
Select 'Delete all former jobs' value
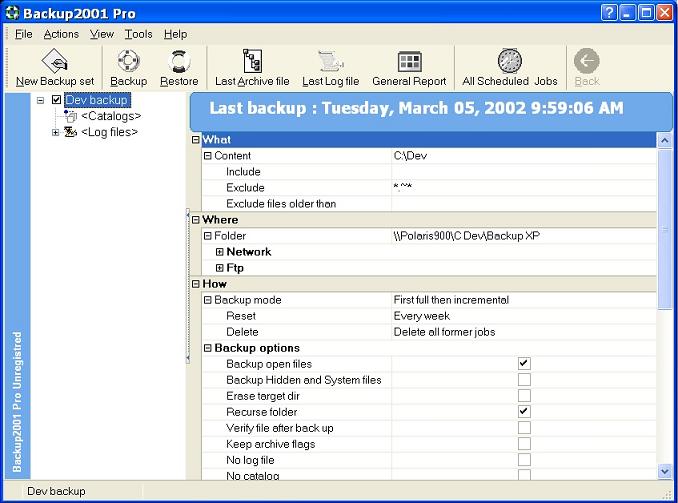tap(444, 332)
